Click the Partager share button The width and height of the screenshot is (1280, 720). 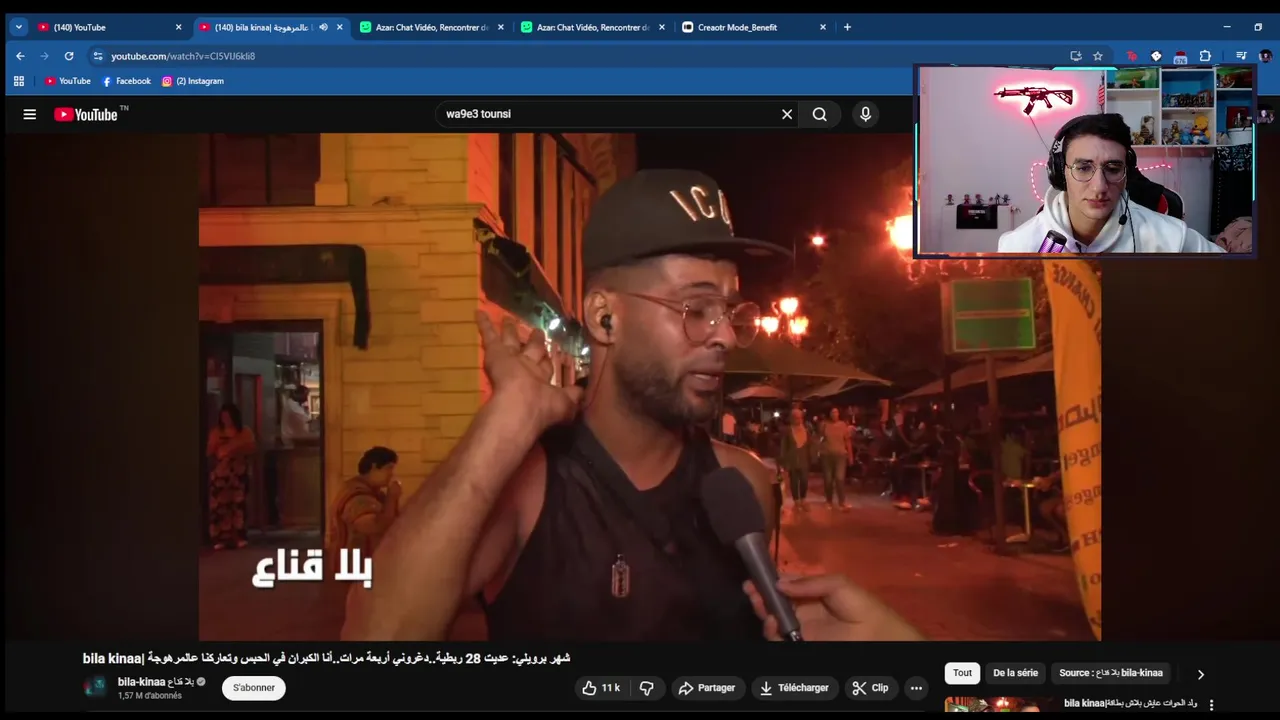coord(706,688)
